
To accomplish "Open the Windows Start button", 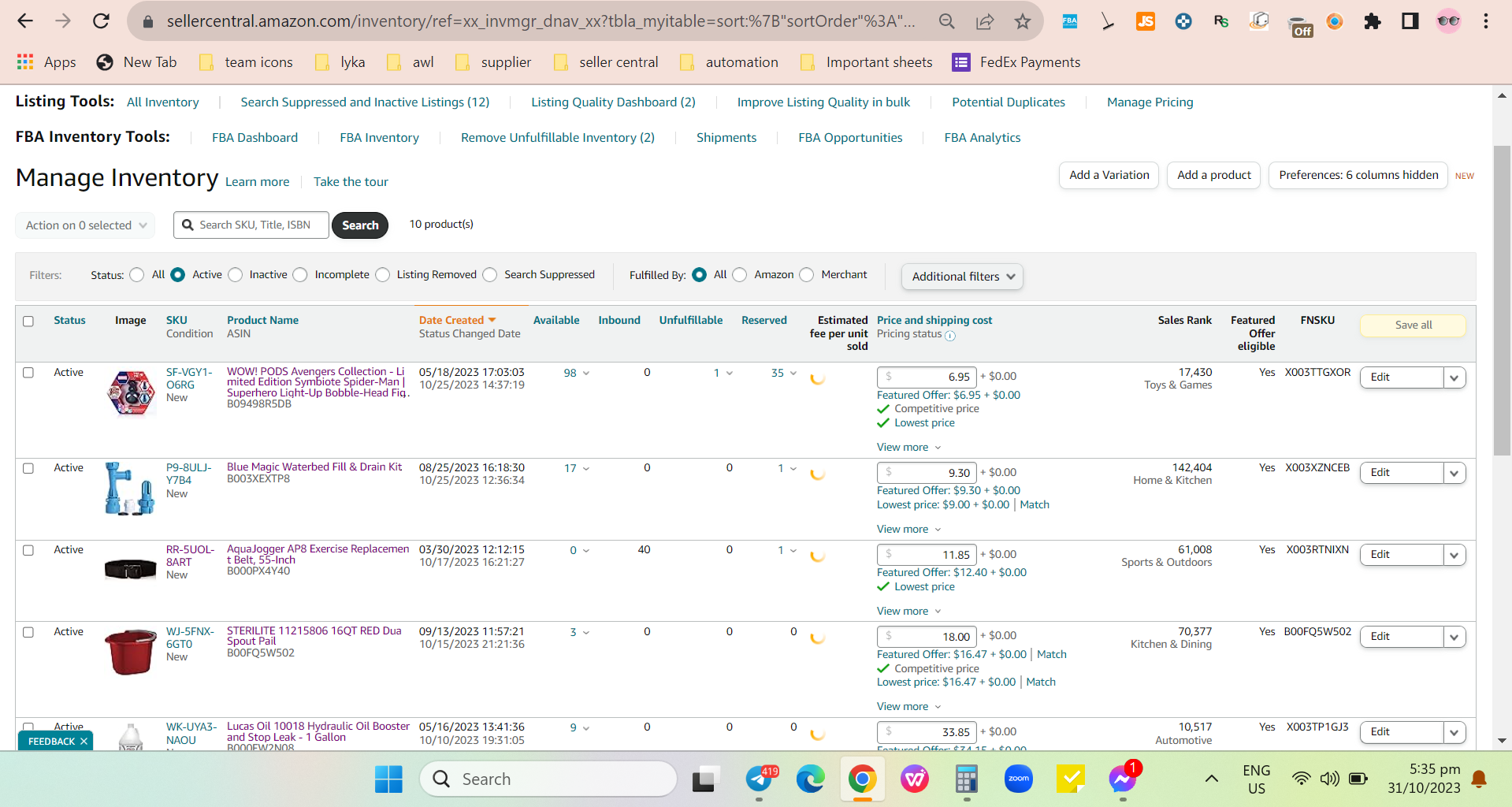I will point(388,779).
